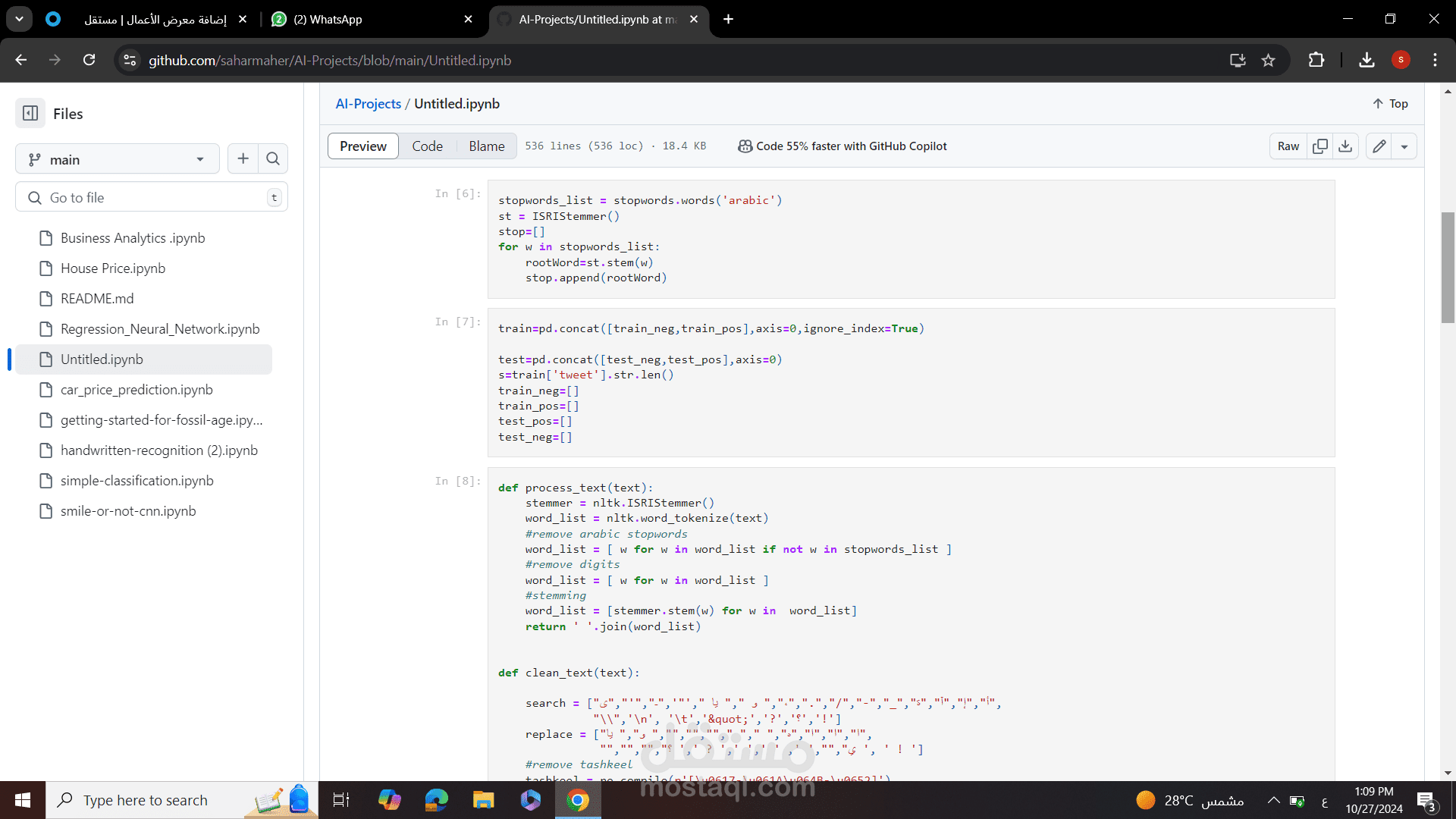Select the Preview view toggle
Image resolution: width=1456 pixels, height=819 pixels.
tap(363, 146)
